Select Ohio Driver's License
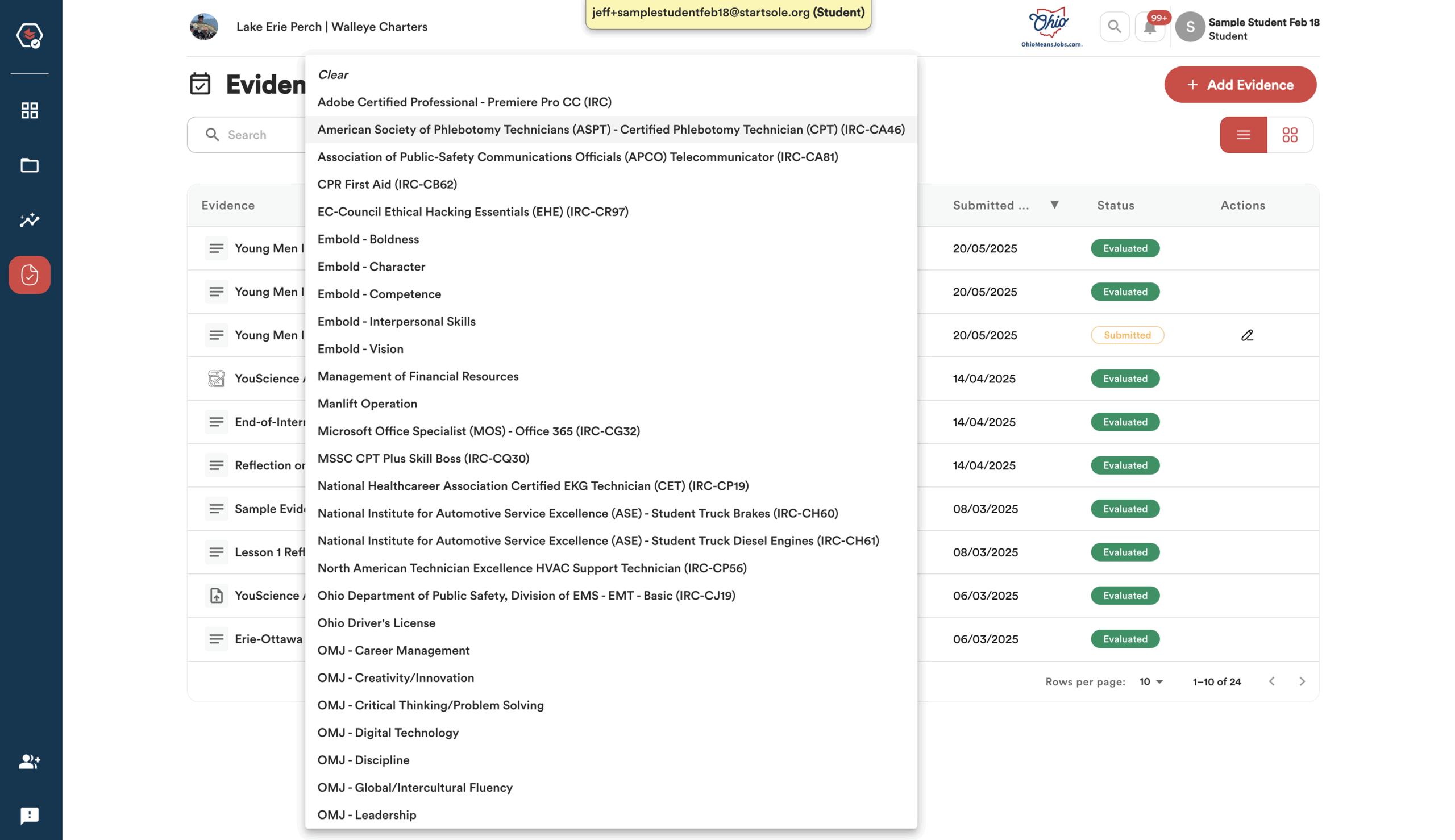 [x=611, y=622]
